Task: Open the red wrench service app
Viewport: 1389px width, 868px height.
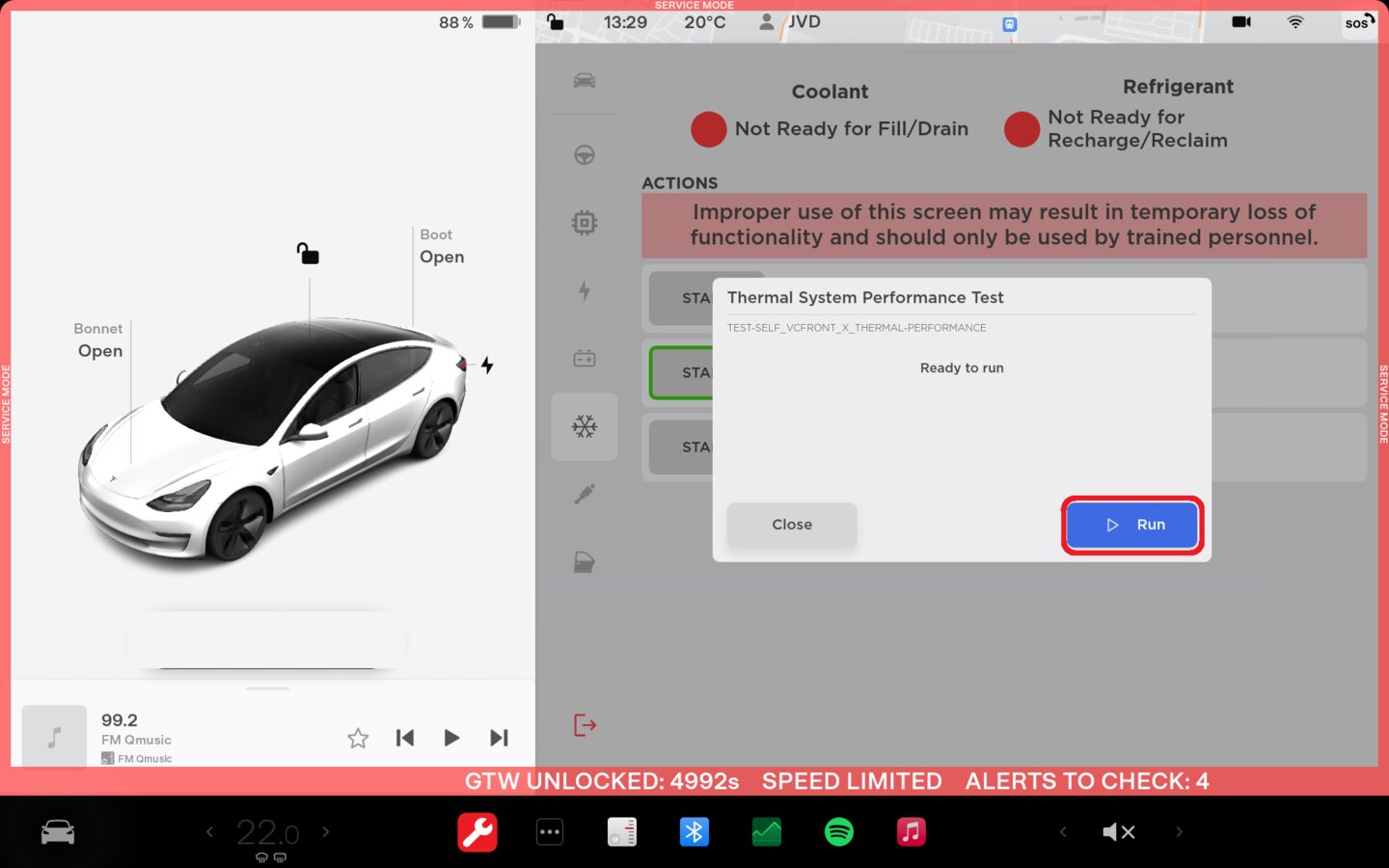Action: tap(477, 831)
